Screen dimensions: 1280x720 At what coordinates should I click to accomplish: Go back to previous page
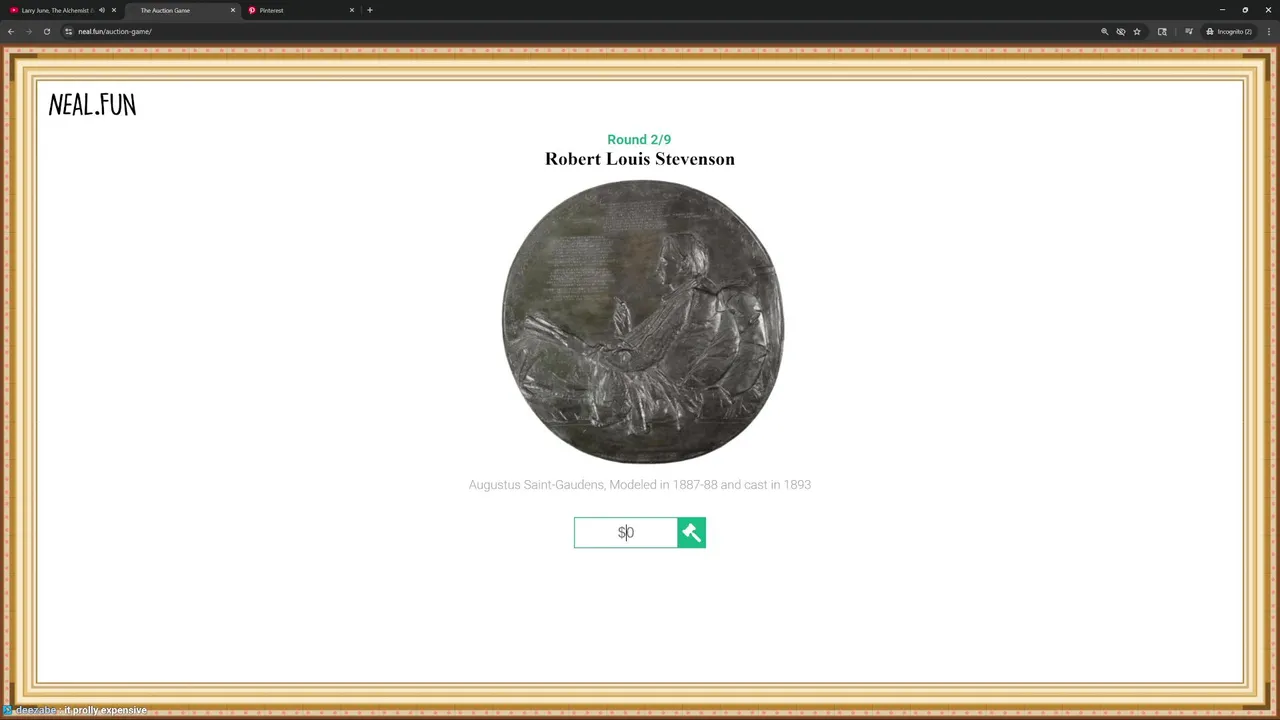pyautogui.click(x=11, y=31)
